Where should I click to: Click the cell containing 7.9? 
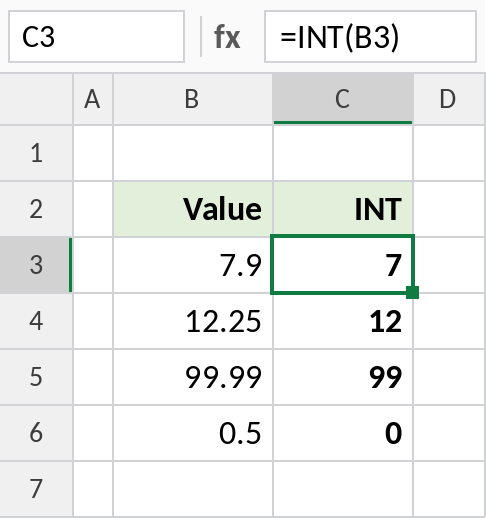(x=193, y=265)
